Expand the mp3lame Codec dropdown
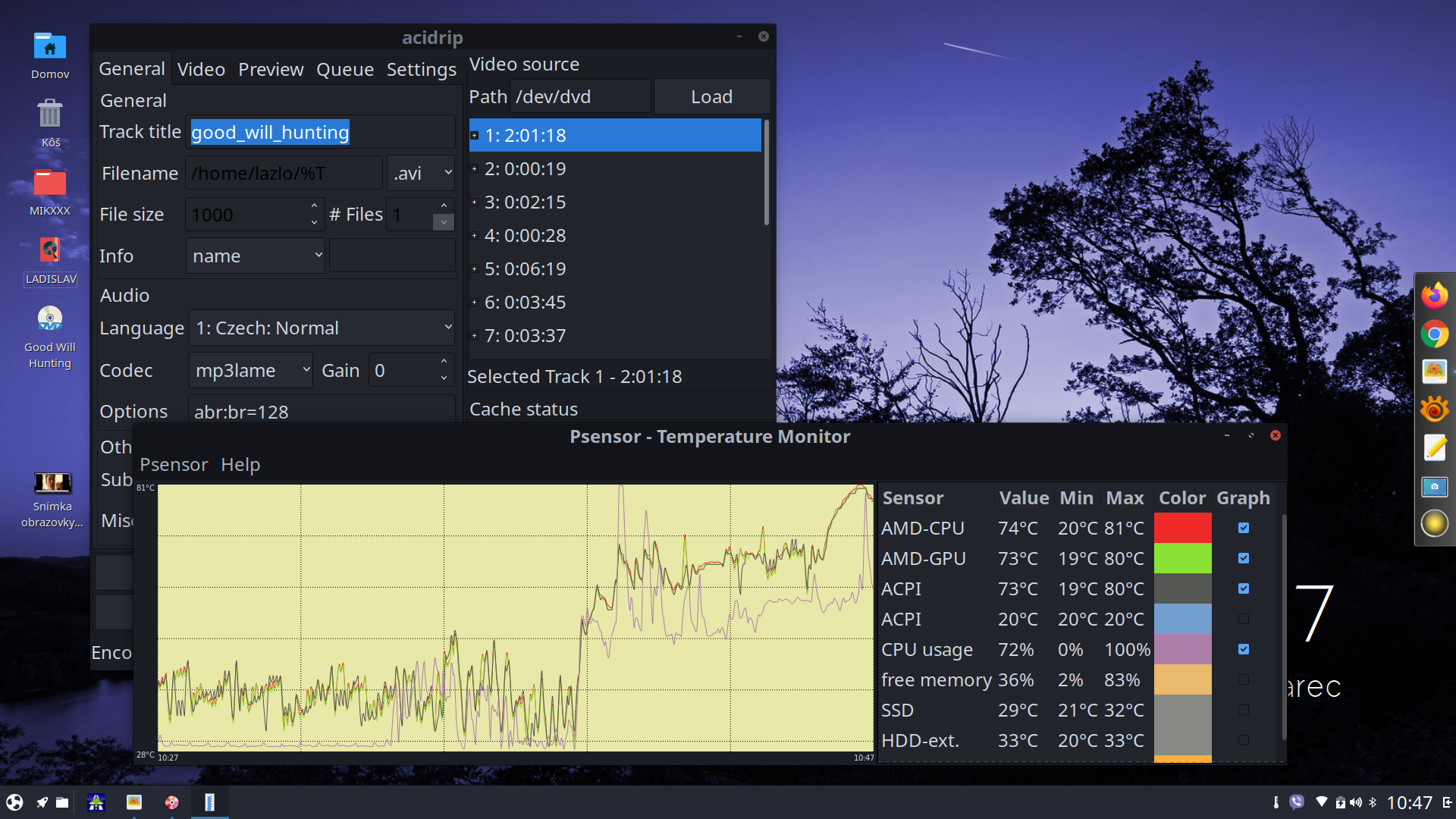Image resolution: width=1456 pixels, height=819 pixels. tap(251, 371)
